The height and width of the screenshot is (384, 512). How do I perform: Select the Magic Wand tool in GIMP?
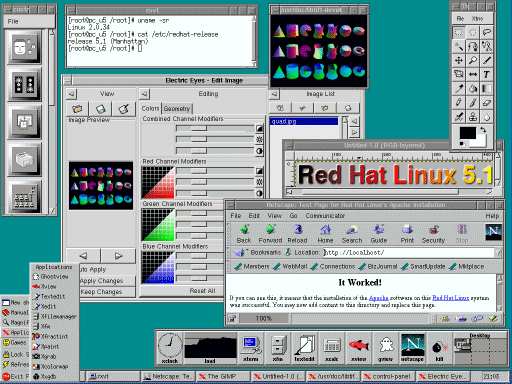tap(459, 46)
